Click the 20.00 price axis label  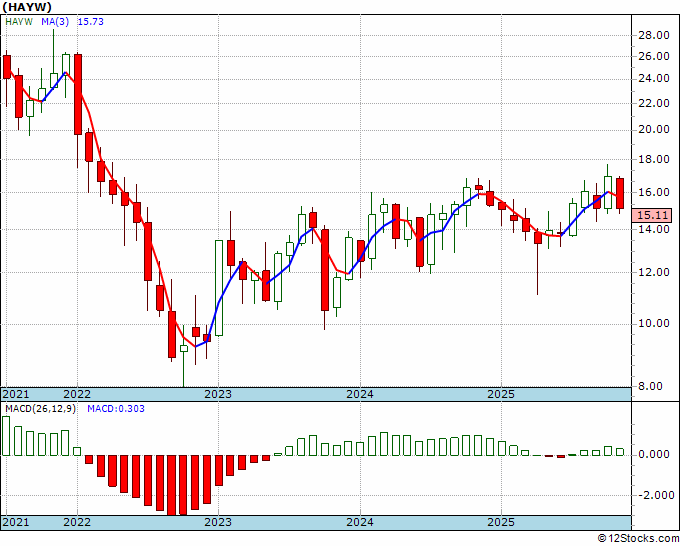654,130
